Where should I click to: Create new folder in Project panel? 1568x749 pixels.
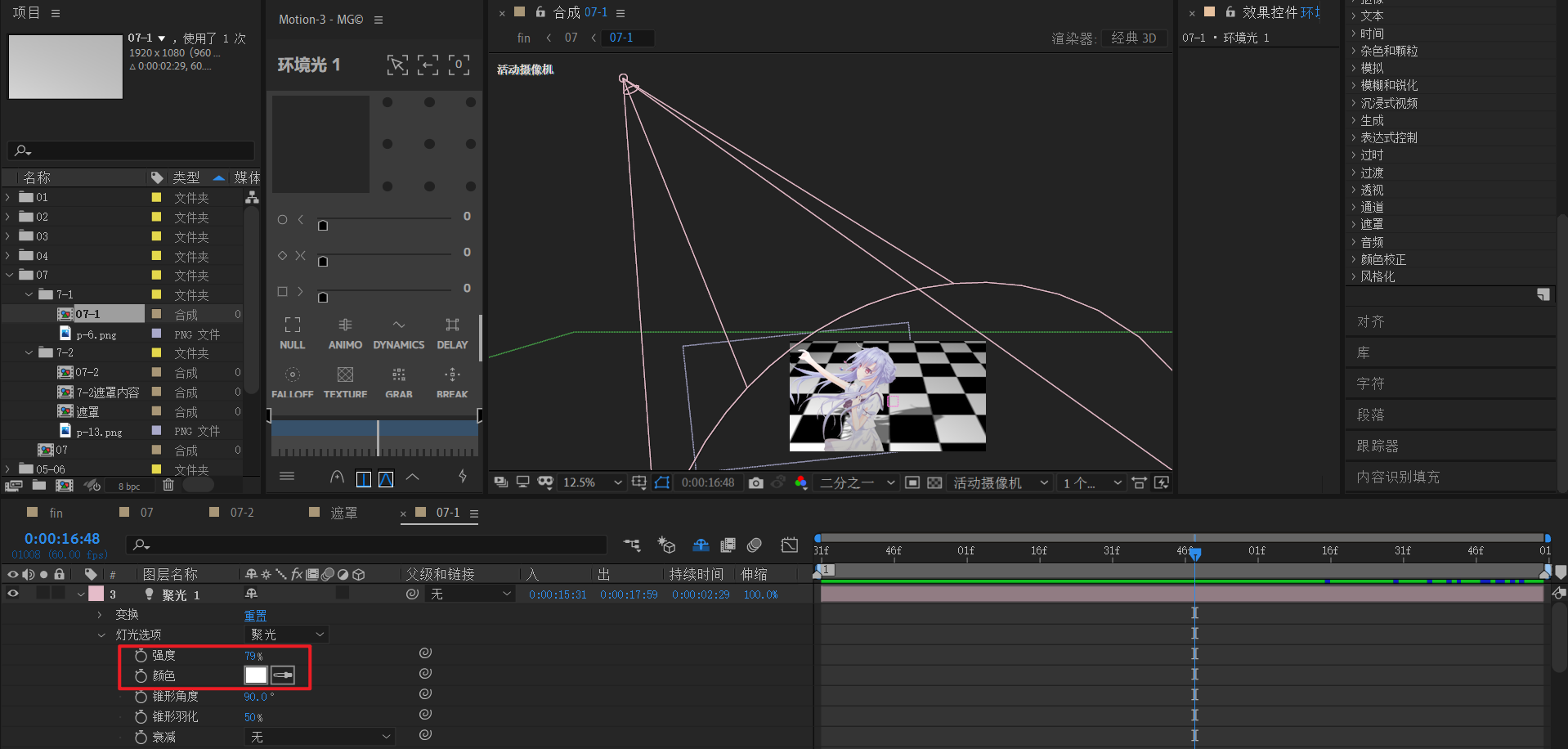38,485
